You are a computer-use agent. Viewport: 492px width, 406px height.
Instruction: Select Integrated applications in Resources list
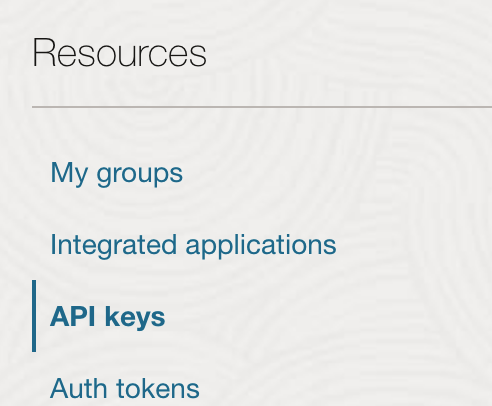pyautogui.click(x=193, y=245)
